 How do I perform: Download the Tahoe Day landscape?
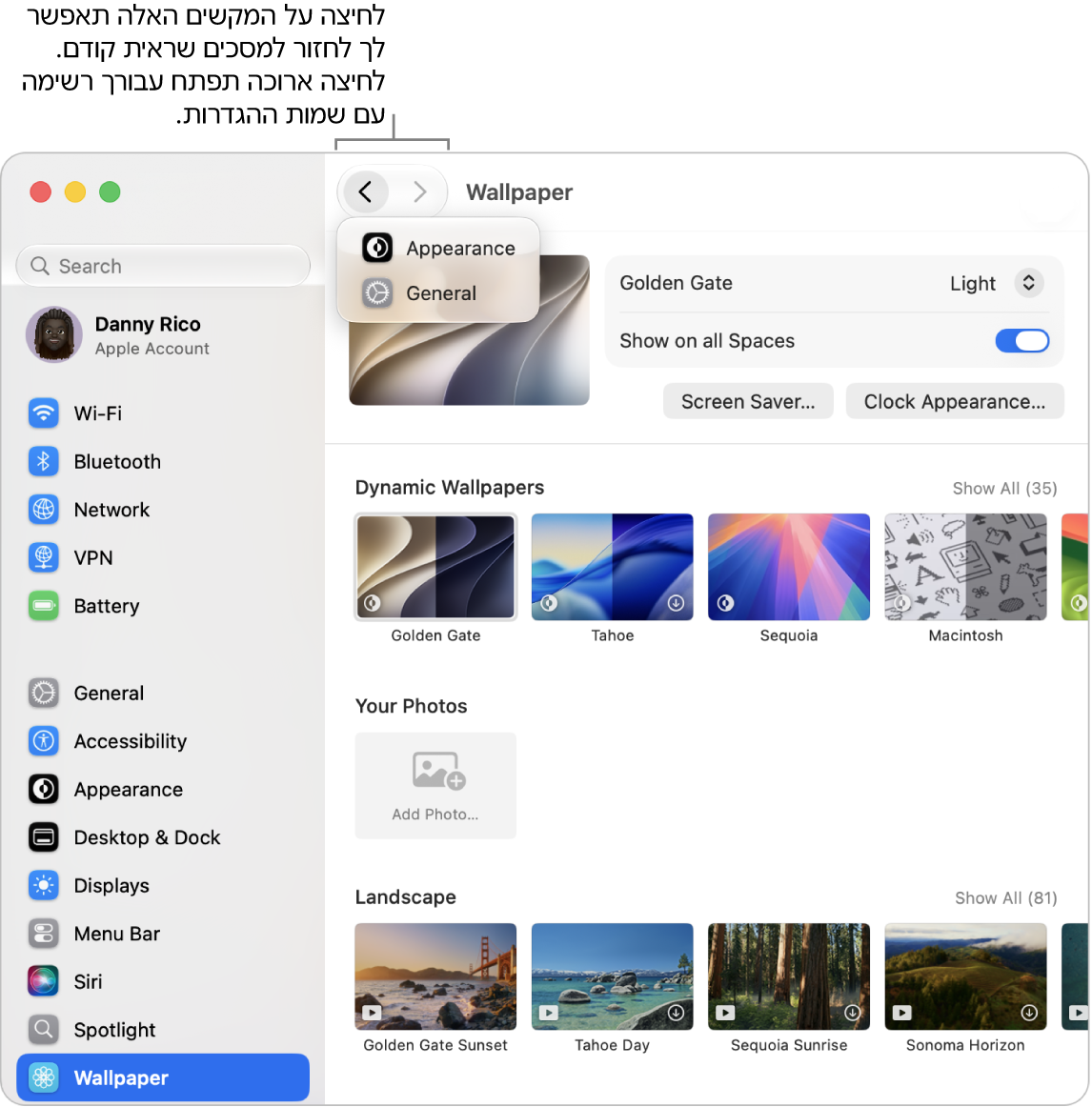(x=676, y=1013)
